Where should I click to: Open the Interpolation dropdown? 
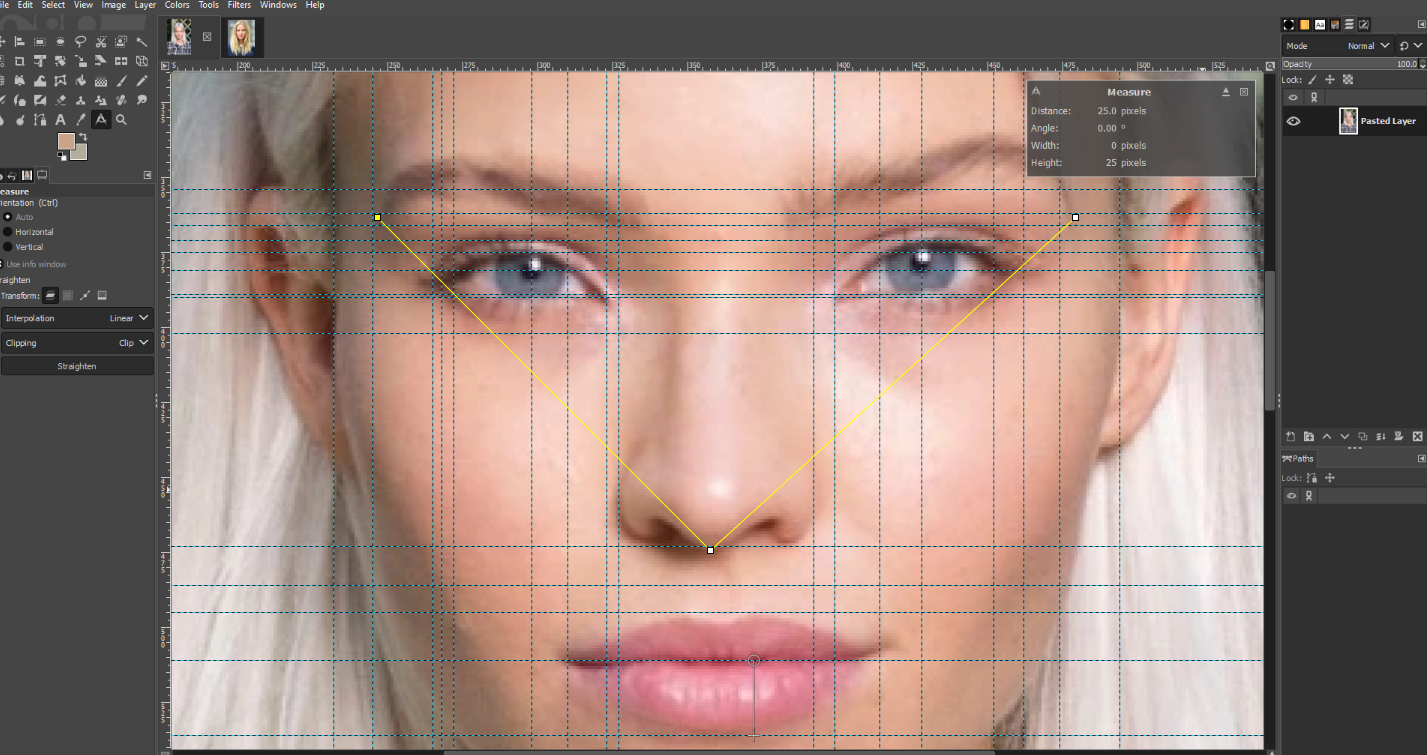point(77,318)
